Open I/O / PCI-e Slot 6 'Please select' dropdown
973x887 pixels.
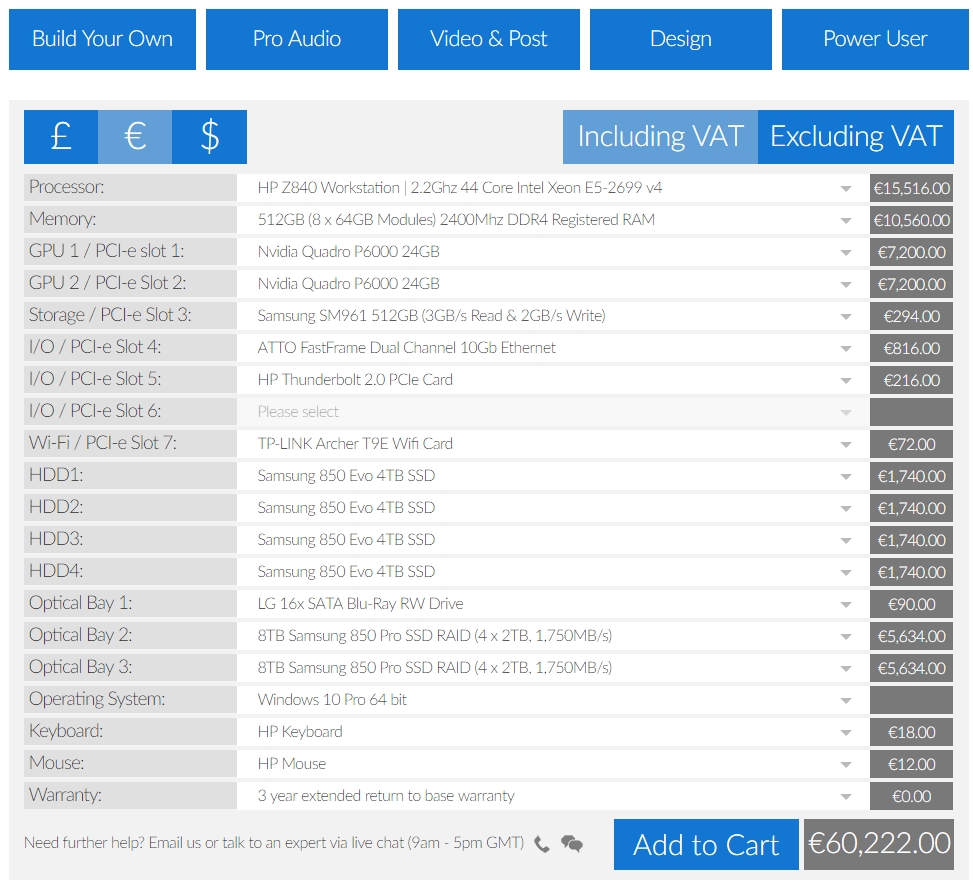(x=552, y=412)
